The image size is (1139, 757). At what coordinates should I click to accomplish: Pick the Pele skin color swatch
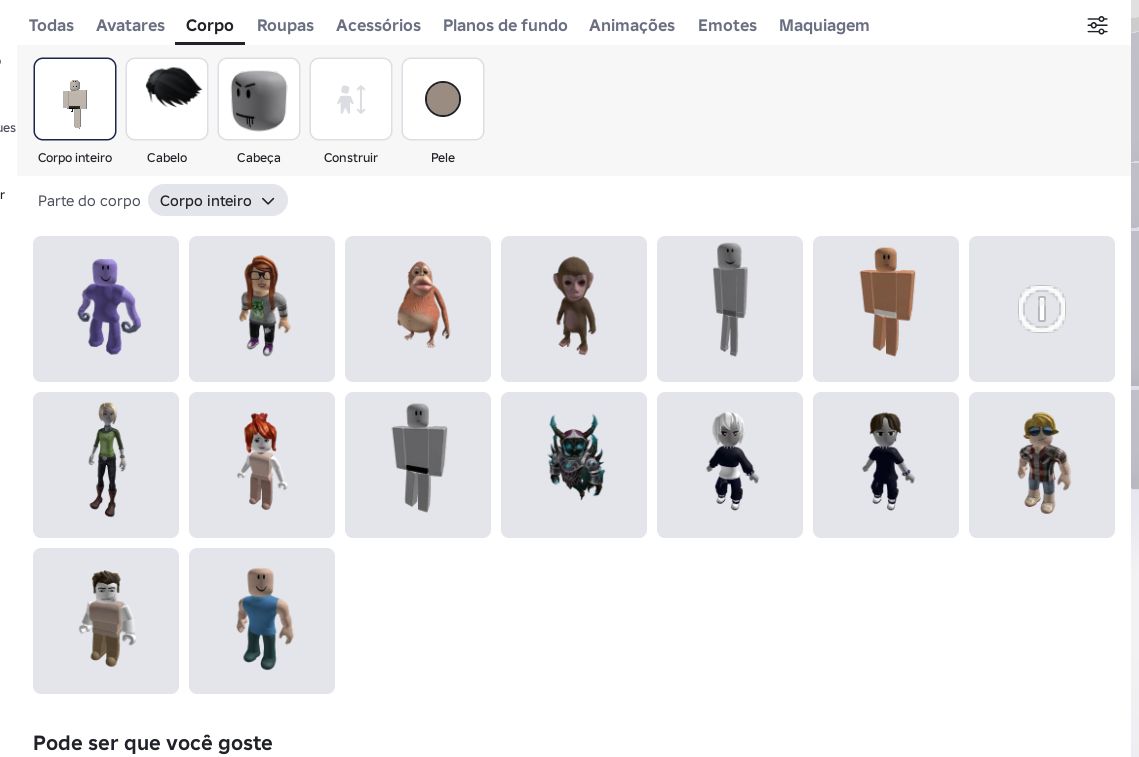[443, 99]
